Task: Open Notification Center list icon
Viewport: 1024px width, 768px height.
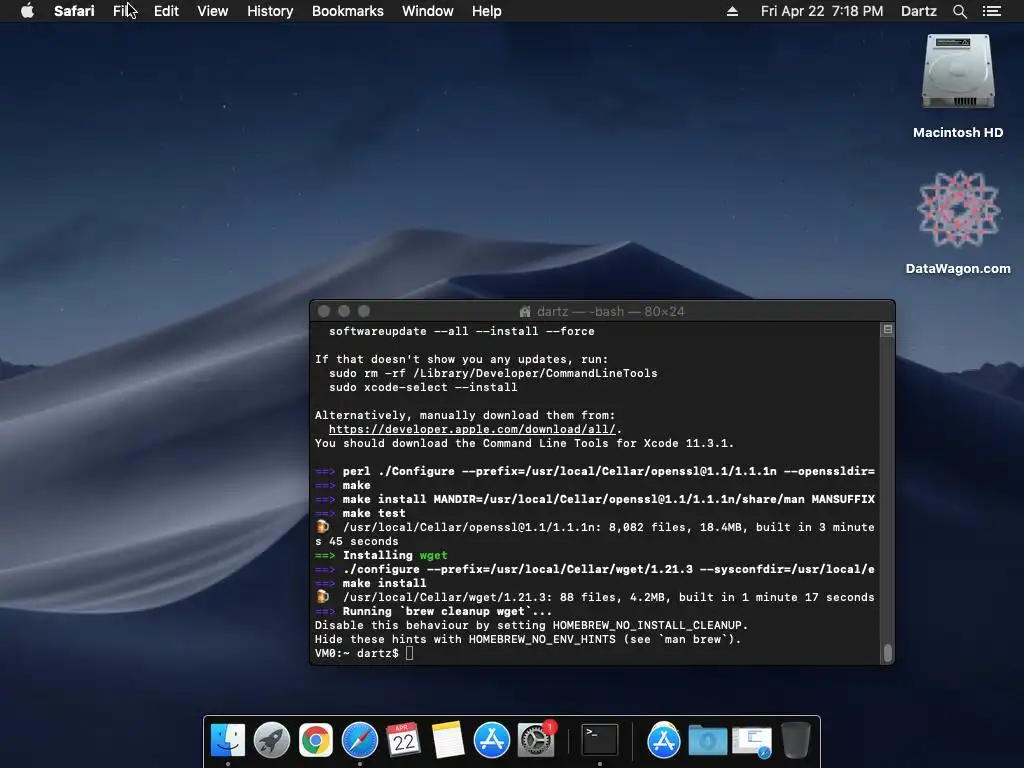Action: (991, 11)
